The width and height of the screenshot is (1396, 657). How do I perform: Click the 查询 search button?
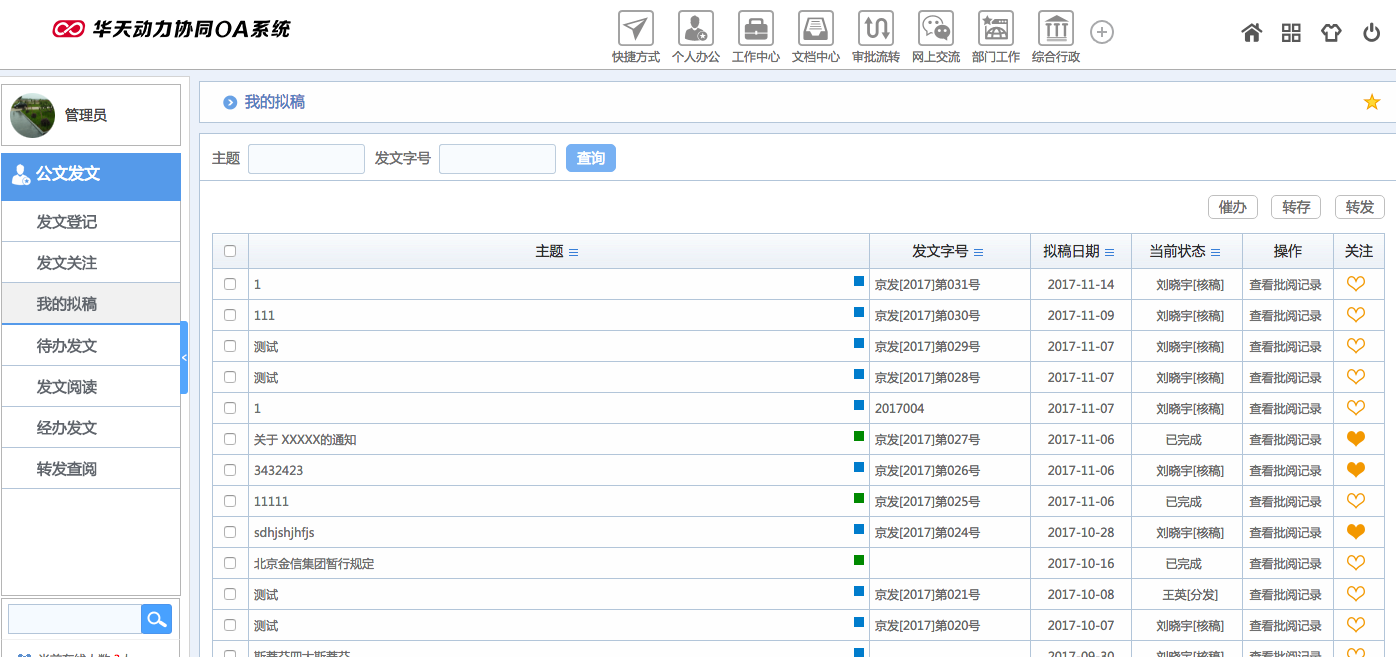click(x=590, y=158)
